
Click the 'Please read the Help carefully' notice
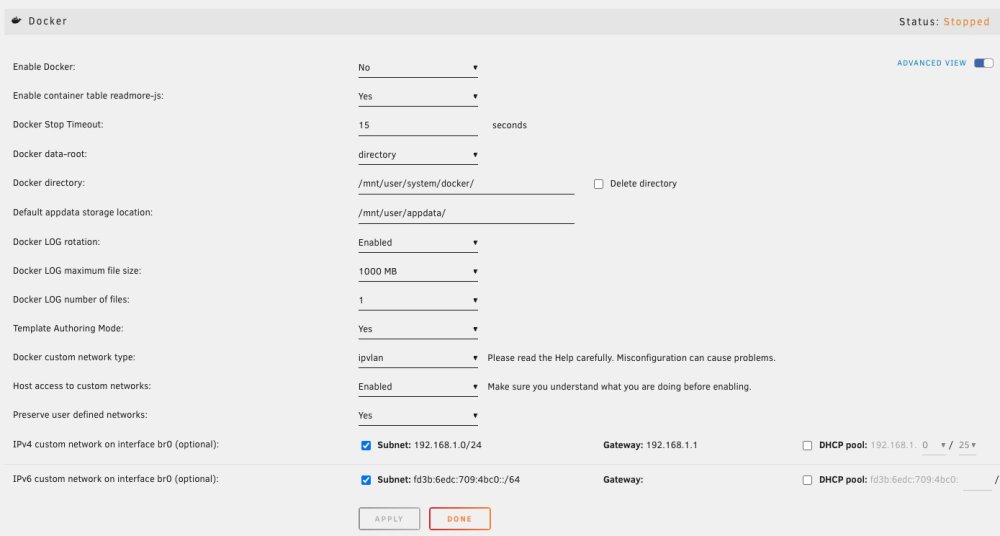click(x=631, y=358)
